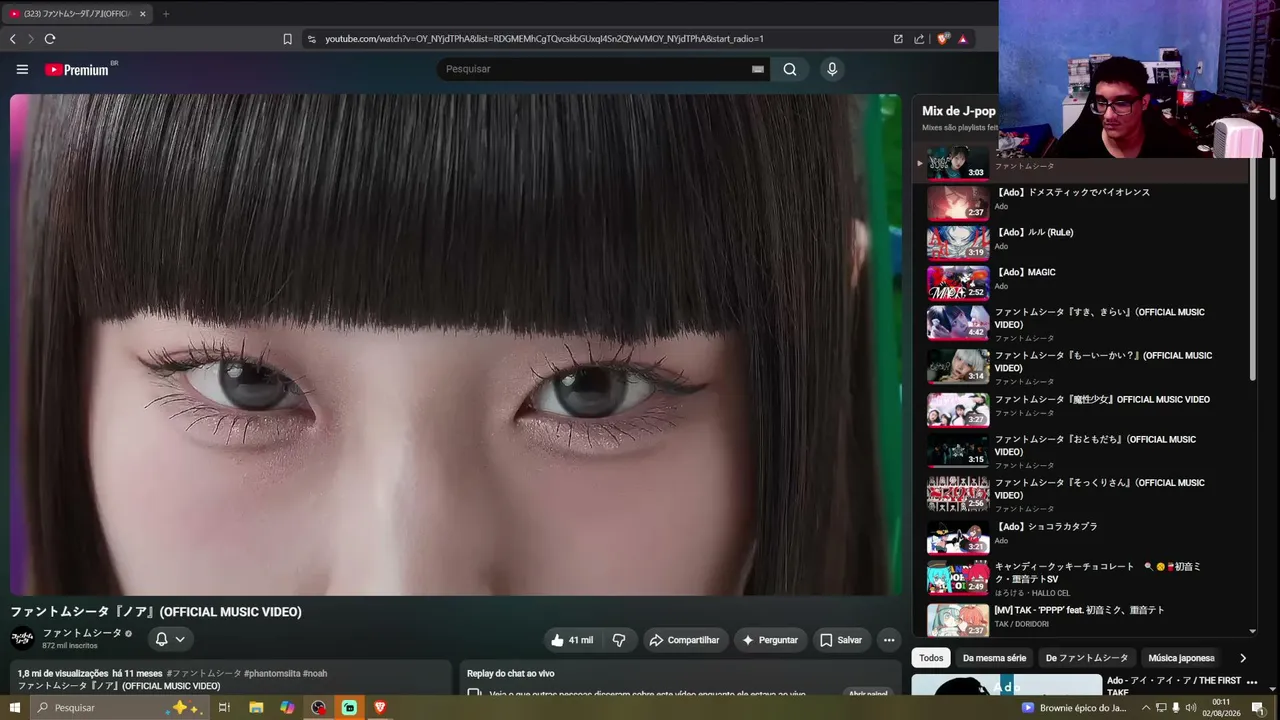Viewport: 1280px width, 720px height.
Task: Click the on-screen keyboard icon in search
Action: point(757,69)
